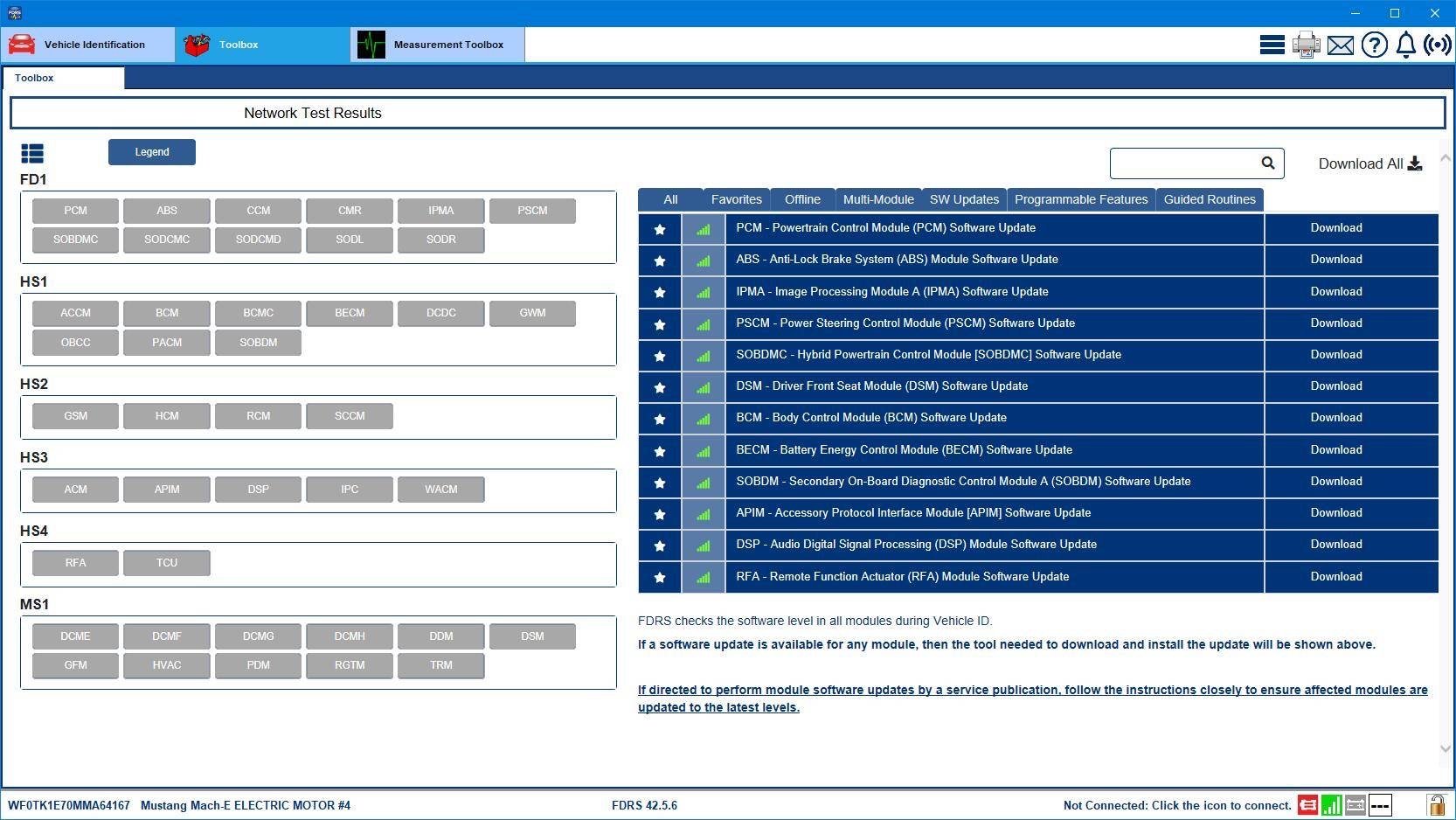Switch to list view icon above FD1
The image size is (1456, 820).
point(32,154)
